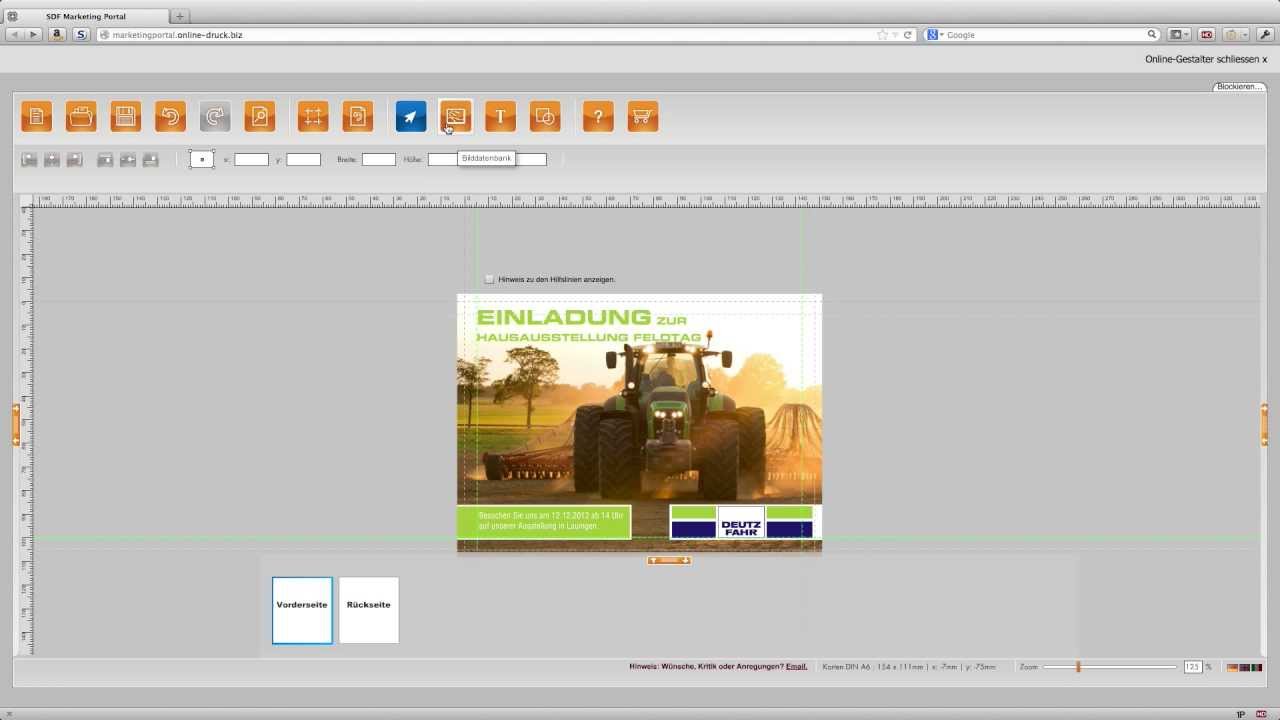The width and height of the screenshot is (1280, 720).
Task: Expand the right side panel handle
Action: (x=1264, y=424)
